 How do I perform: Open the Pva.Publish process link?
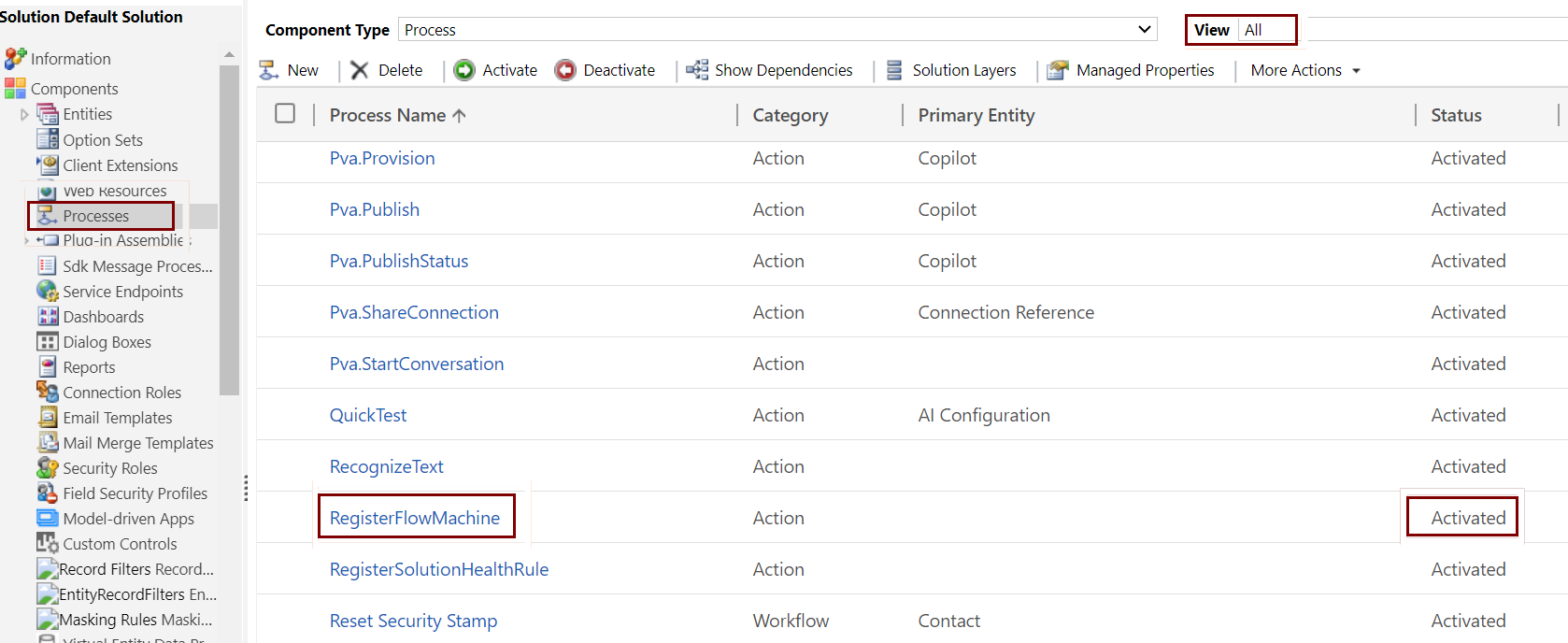[x=374, y=209]
